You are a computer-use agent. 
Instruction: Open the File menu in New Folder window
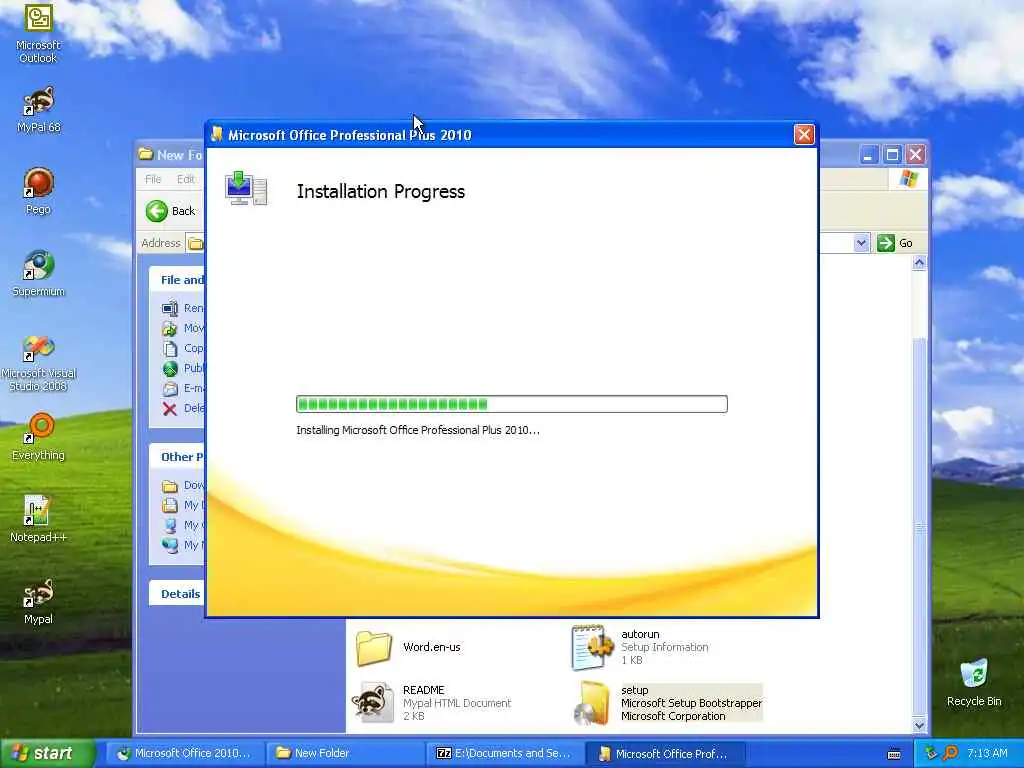click(x=153, y=179)
